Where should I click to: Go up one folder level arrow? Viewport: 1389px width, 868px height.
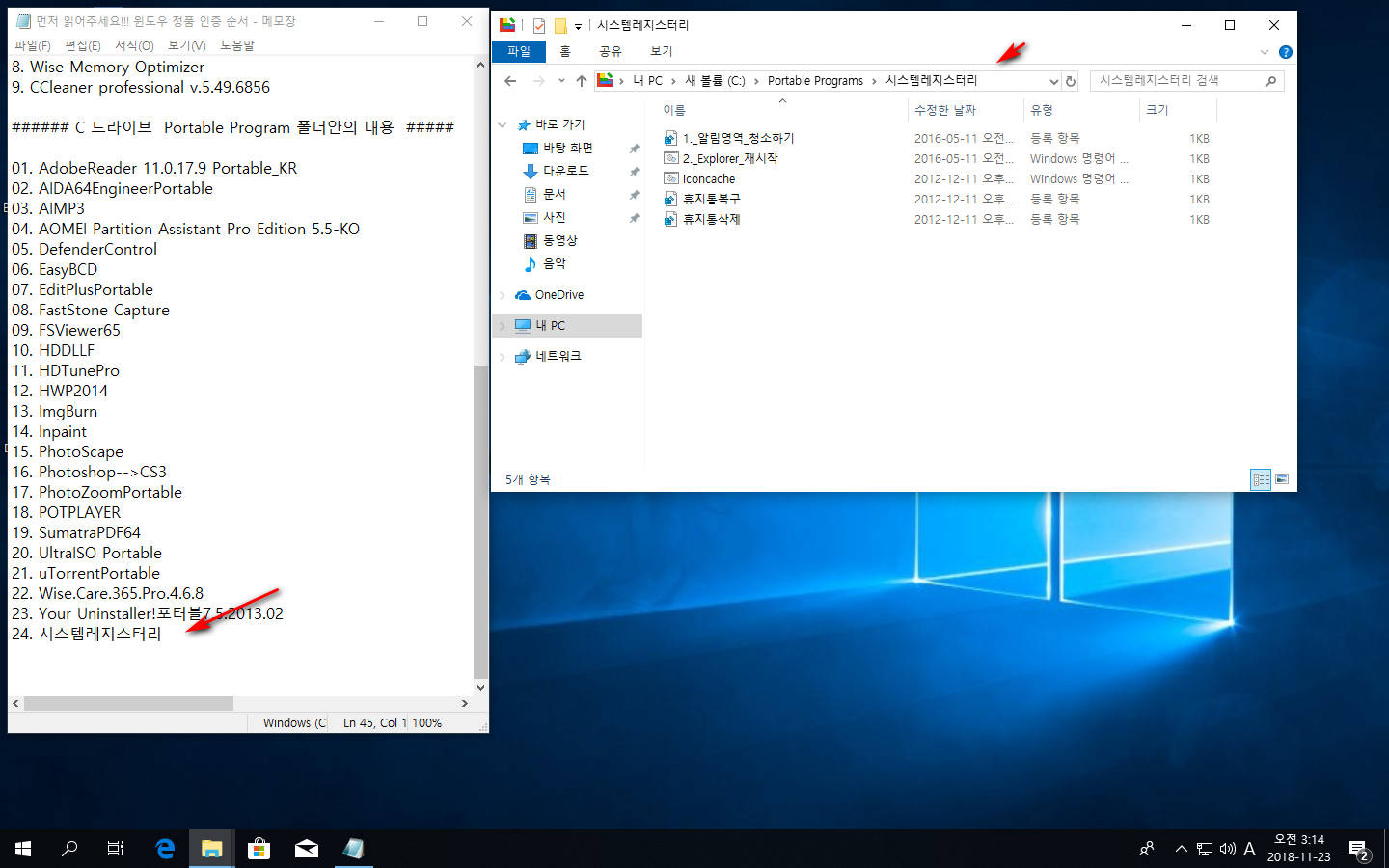point(581,81)
